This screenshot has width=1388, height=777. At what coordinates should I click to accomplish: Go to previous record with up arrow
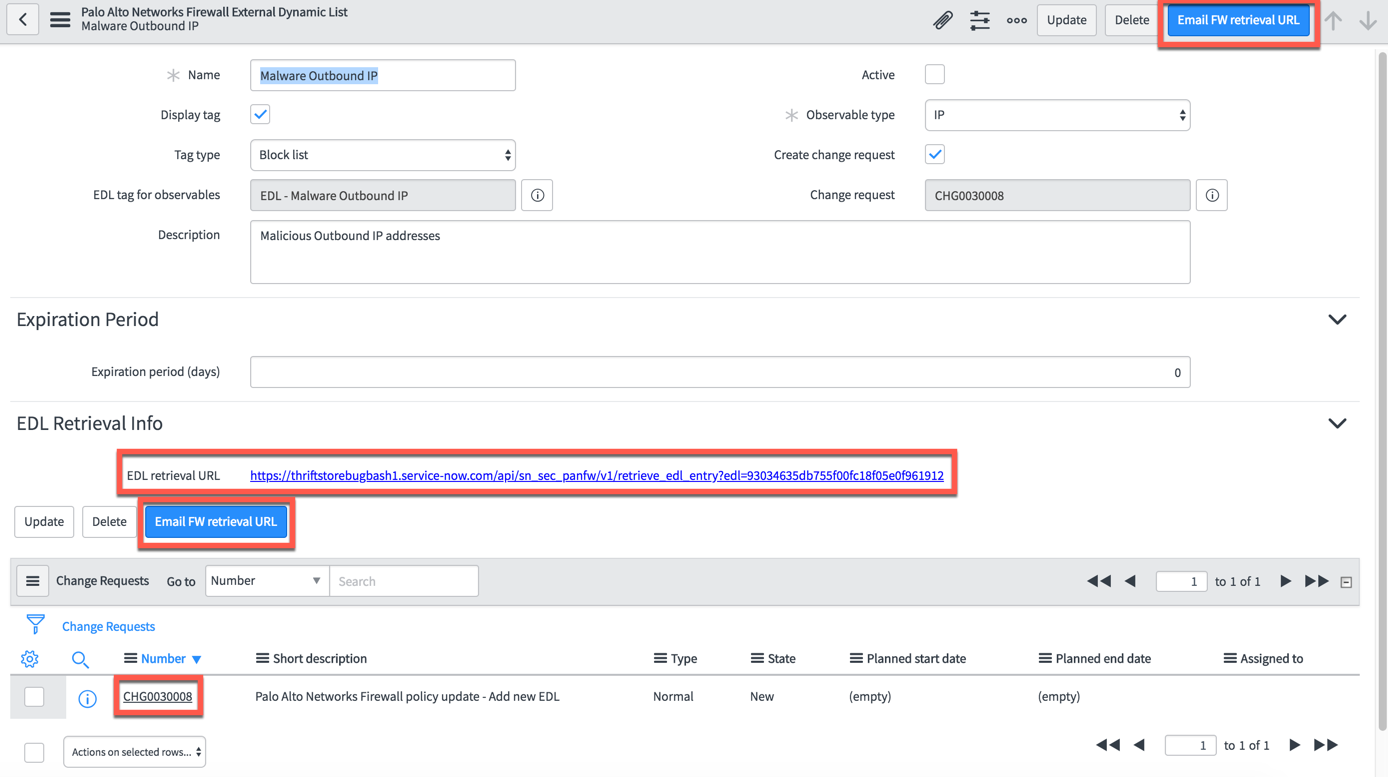(x=1334, y=20)
